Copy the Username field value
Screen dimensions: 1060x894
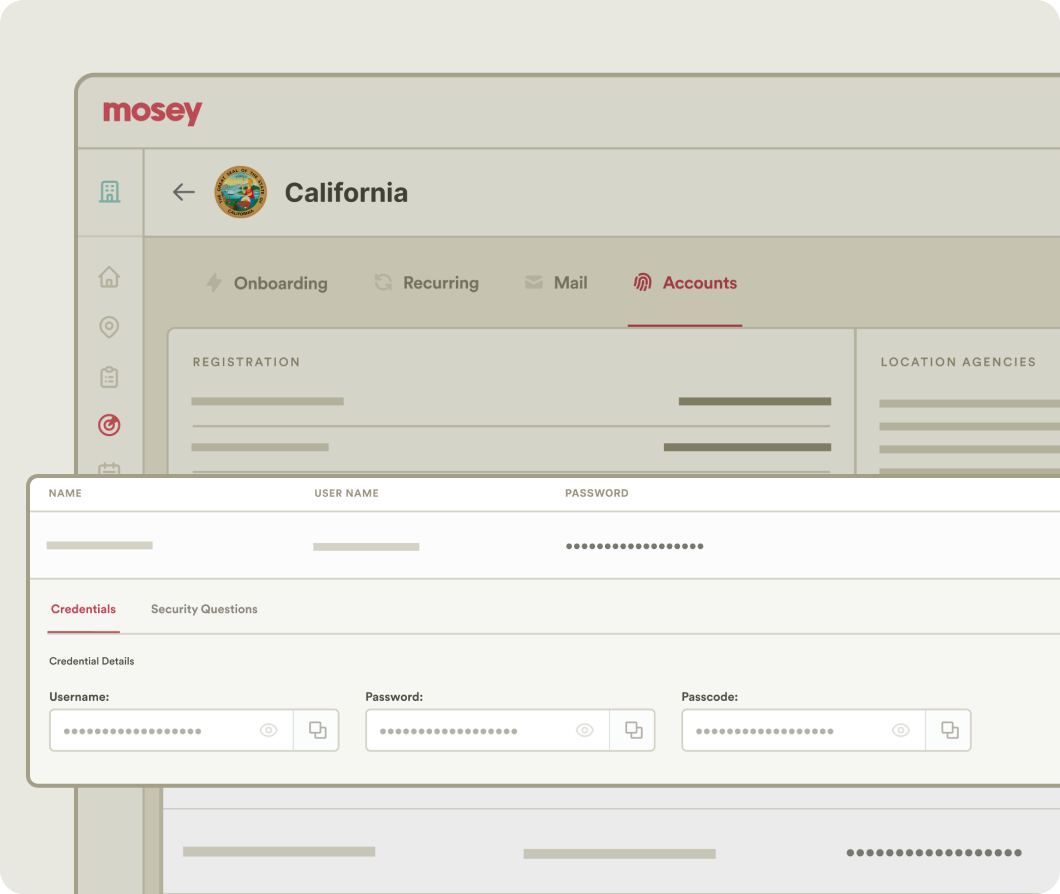tap(317, 730)
